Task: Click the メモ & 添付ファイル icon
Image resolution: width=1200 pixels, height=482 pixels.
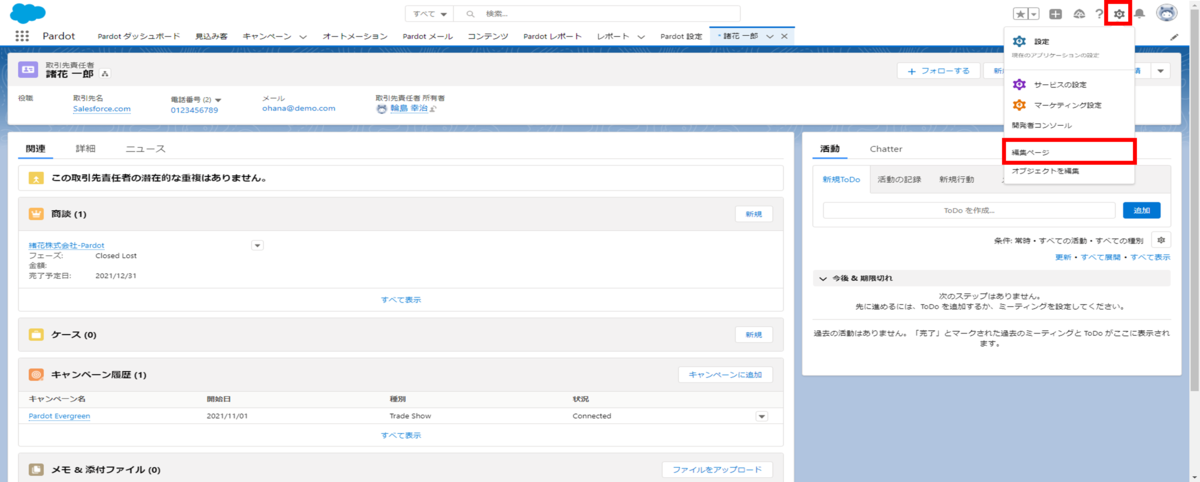Action: (36, 469)
